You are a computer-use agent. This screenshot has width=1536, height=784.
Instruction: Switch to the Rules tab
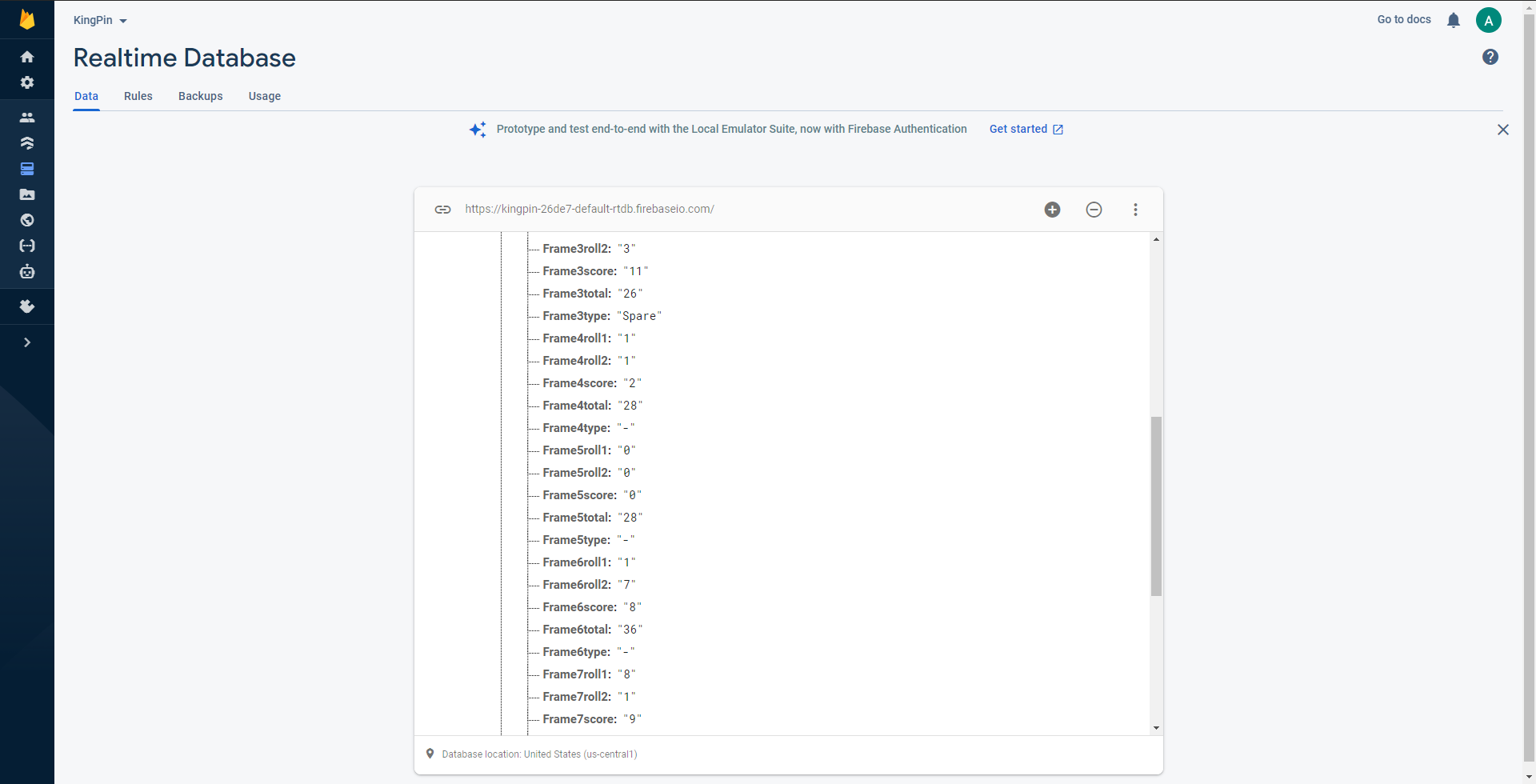click(x=138, y=96)
